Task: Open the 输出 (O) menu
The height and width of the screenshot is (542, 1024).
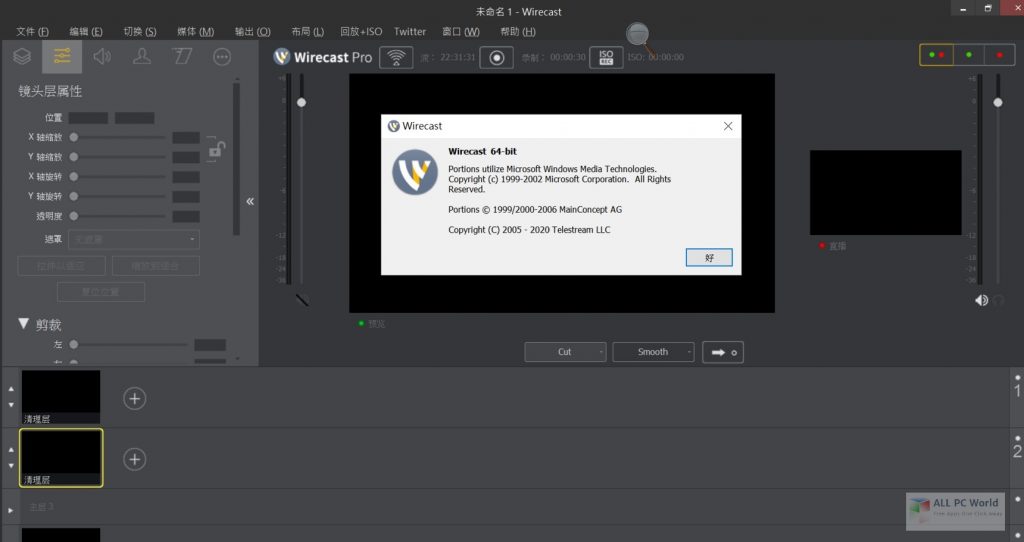Action: click(x=253, y=31)
